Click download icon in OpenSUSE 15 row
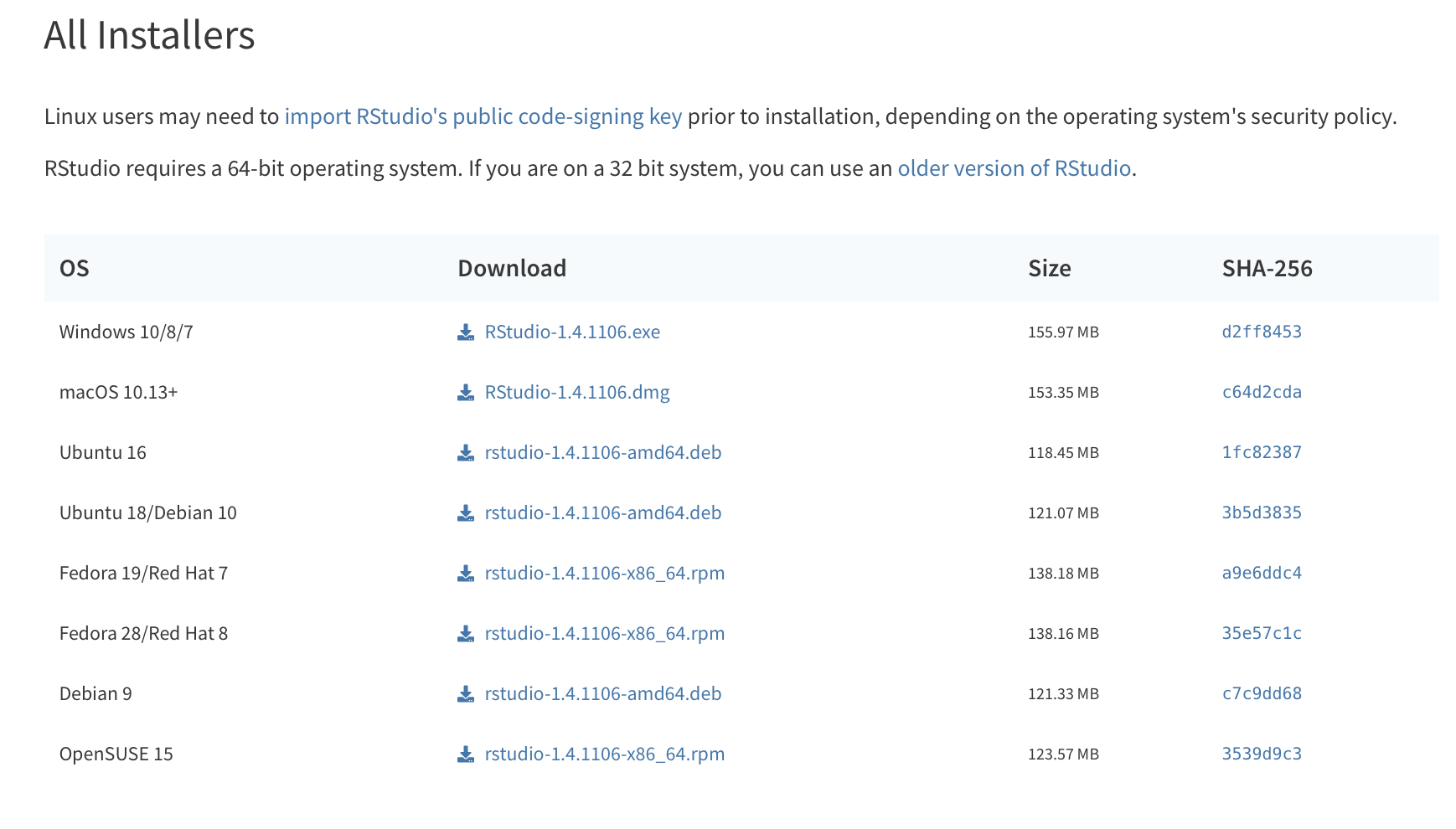 point(466,754)
